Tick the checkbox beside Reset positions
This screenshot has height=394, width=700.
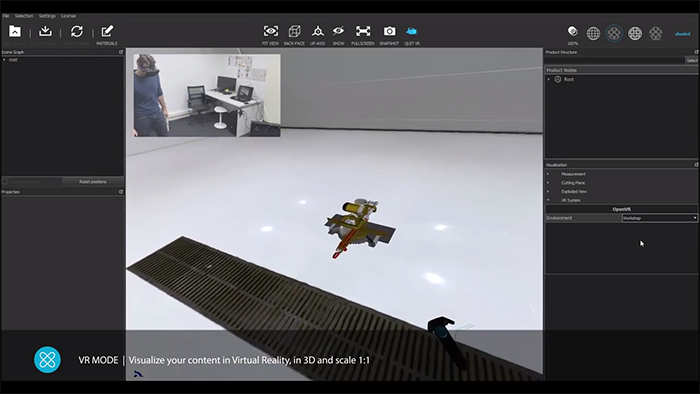[x=5, y=182]
